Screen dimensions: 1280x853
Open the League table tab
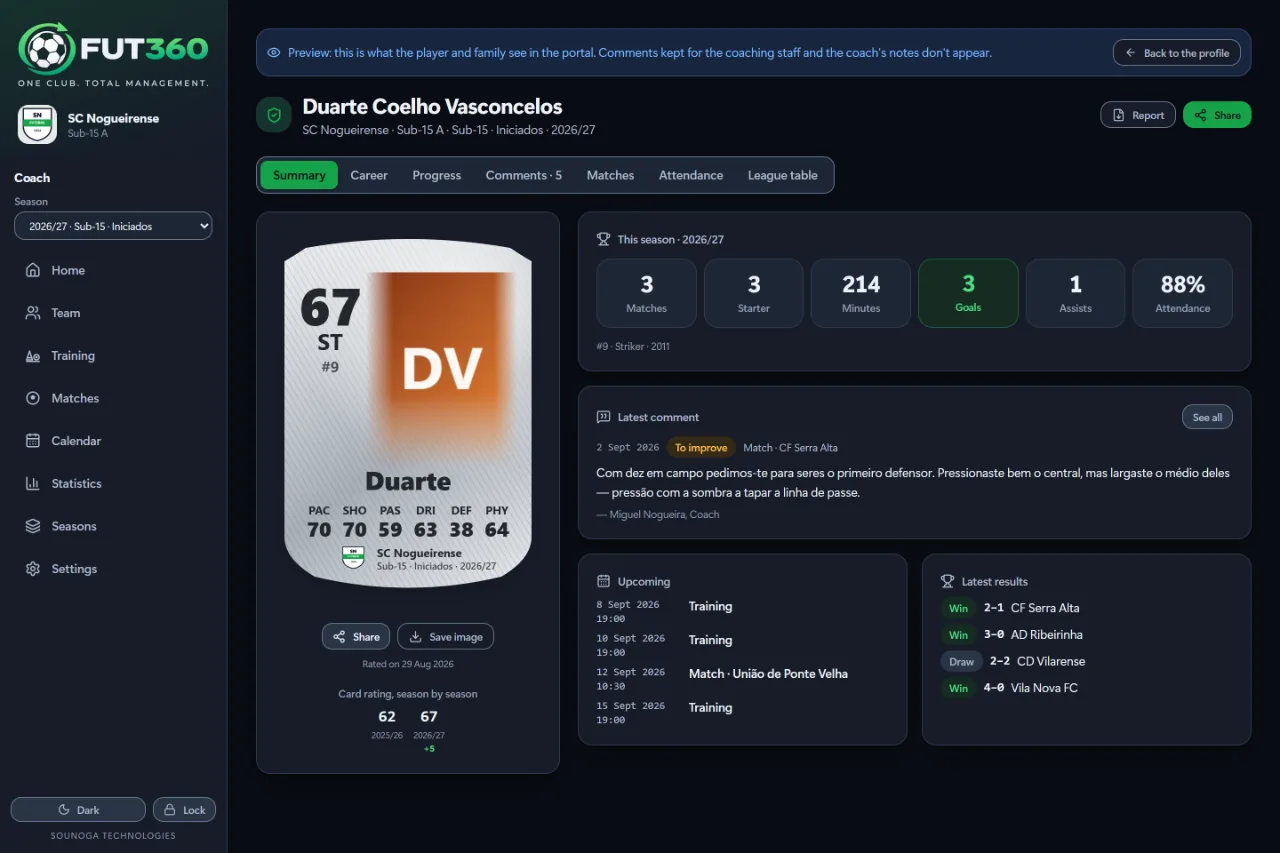click(x=783, y=175)
